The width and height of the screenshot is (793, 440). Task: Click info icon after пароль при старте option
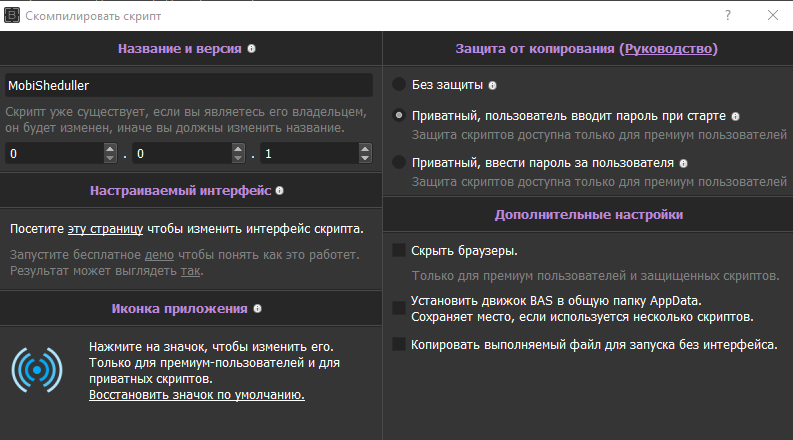pos(735,116)
